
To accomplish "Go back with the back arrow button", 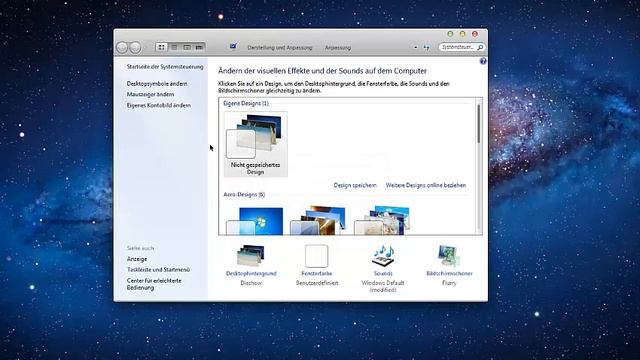I will click(x=122, y=48).
